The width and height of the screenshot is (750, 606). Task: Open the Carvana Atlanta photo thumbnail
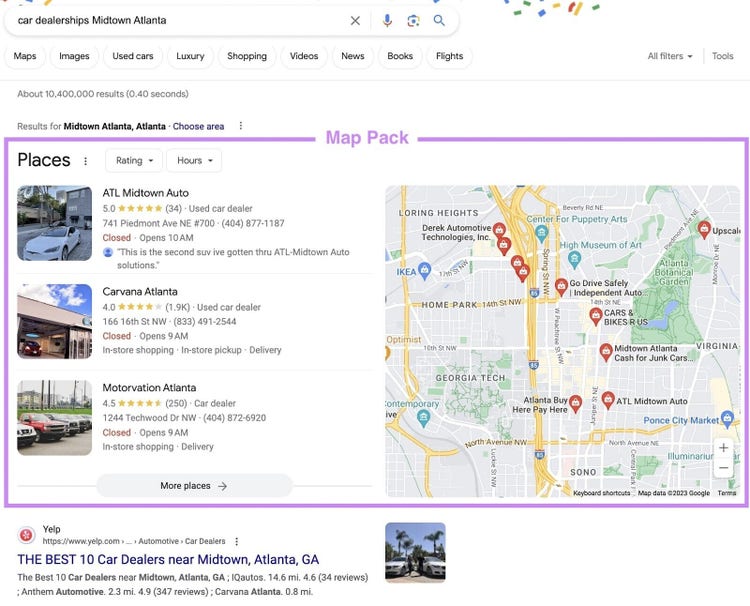[55, 321]
